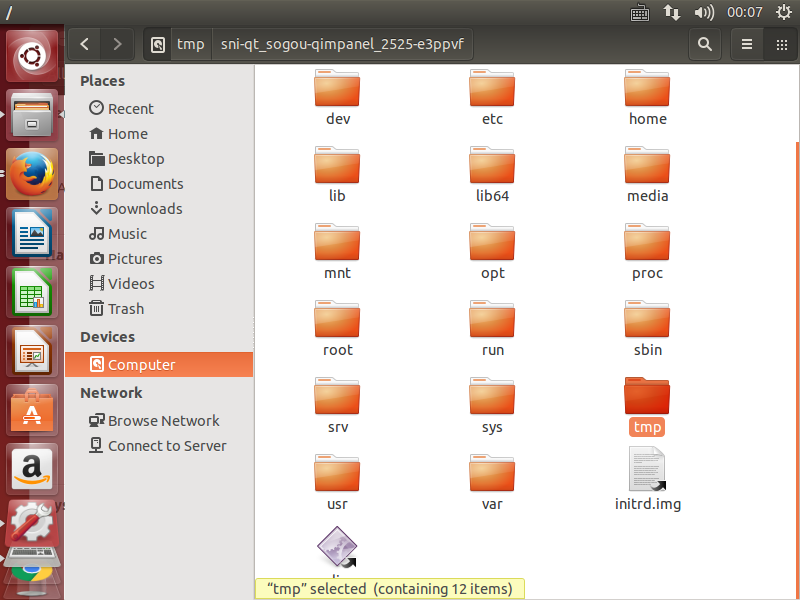Open Pictures in the sidebar

coord(159,259)
